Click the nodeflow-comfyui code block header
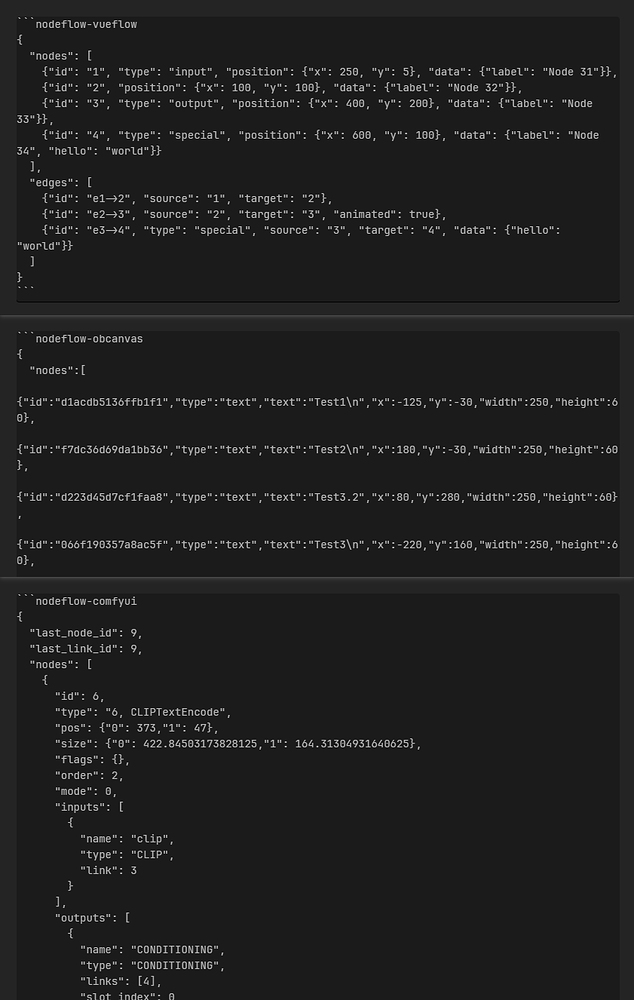This screenshot has height=1000, width=634. pos(86,601)
